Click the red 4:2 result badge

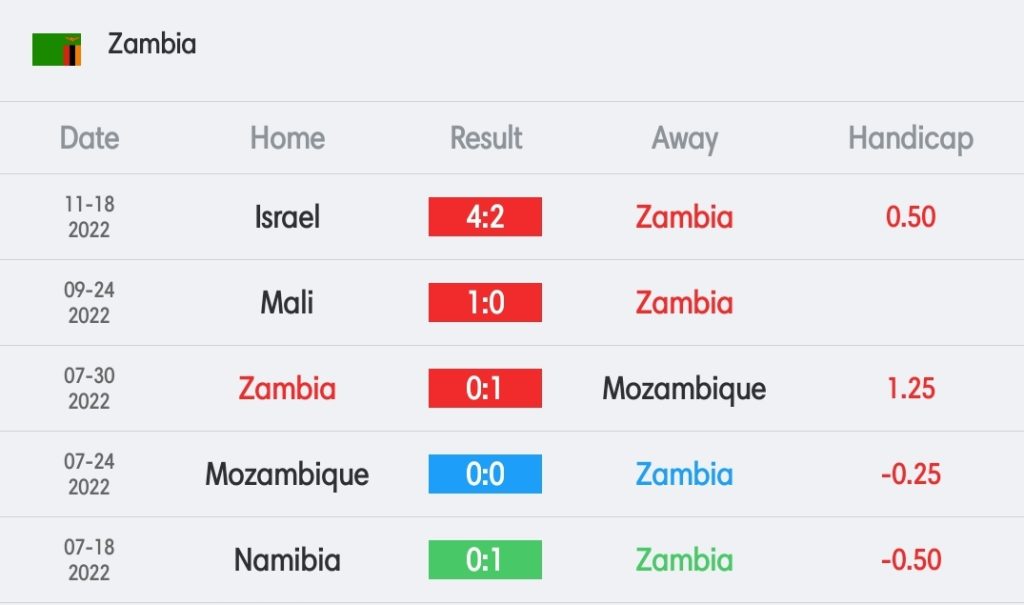click(485, 216)
